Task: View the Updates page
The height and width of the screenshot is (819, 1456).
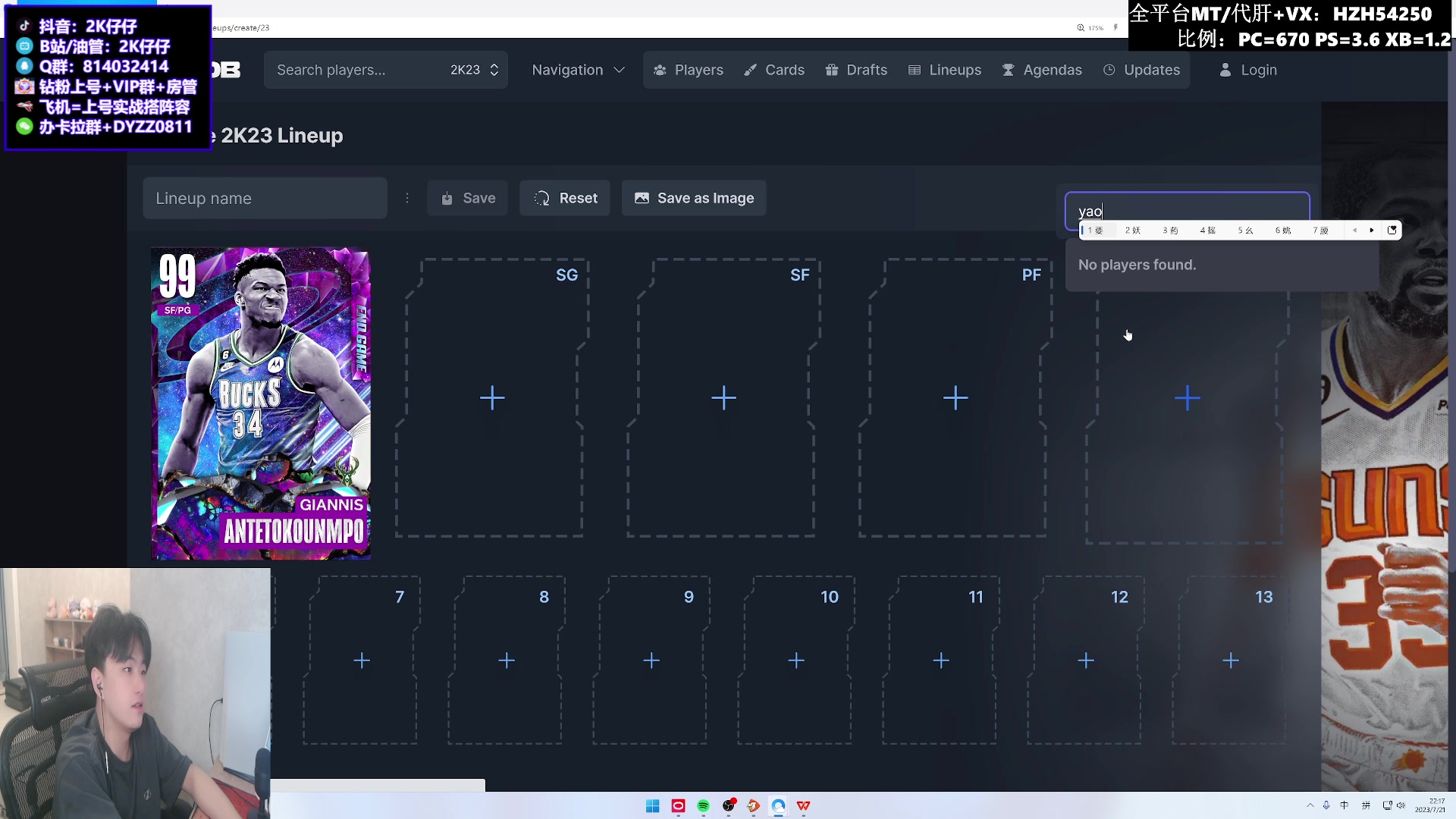Action: (x=1141, y=70)
